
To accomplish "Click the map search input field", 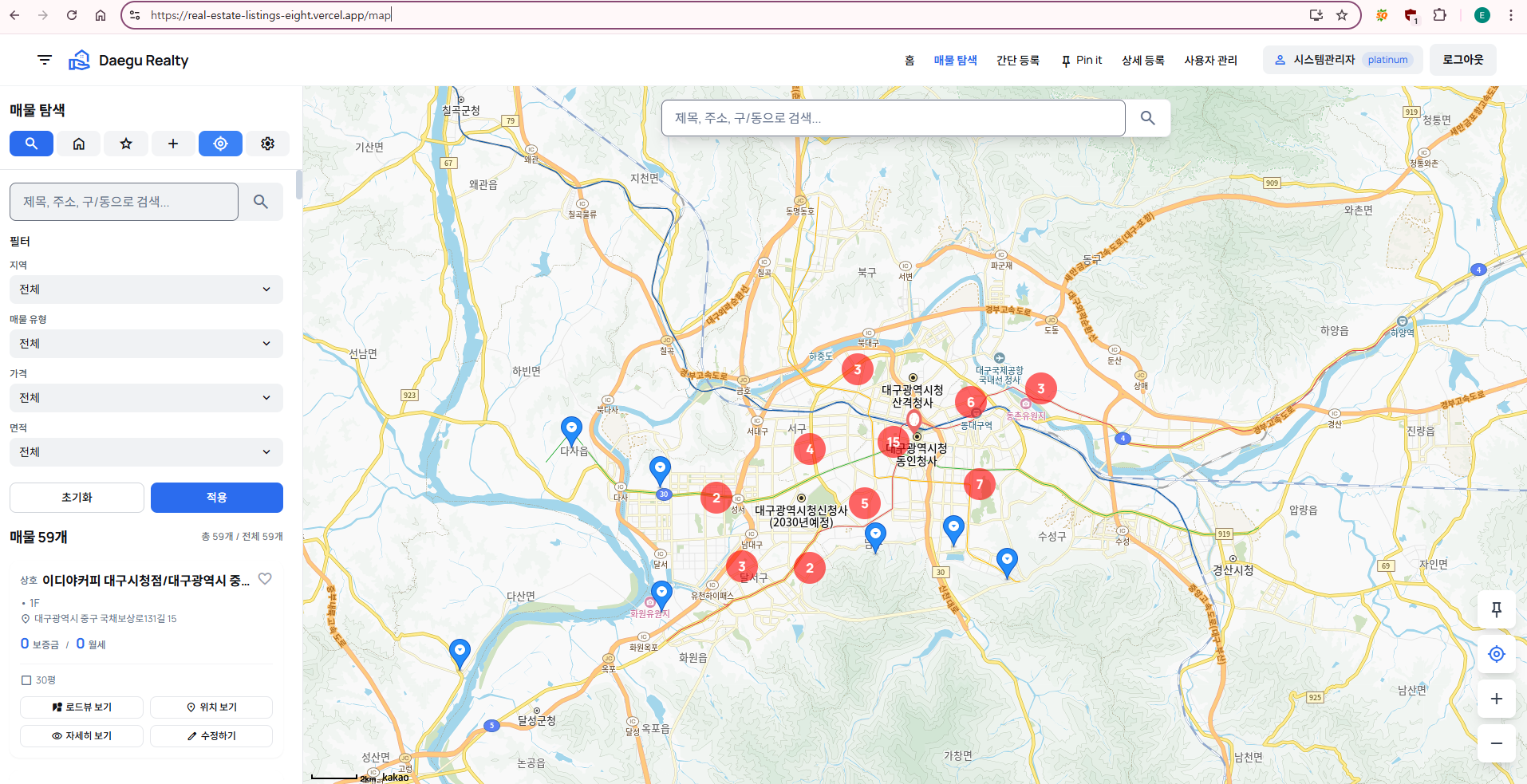I will 893,118.
